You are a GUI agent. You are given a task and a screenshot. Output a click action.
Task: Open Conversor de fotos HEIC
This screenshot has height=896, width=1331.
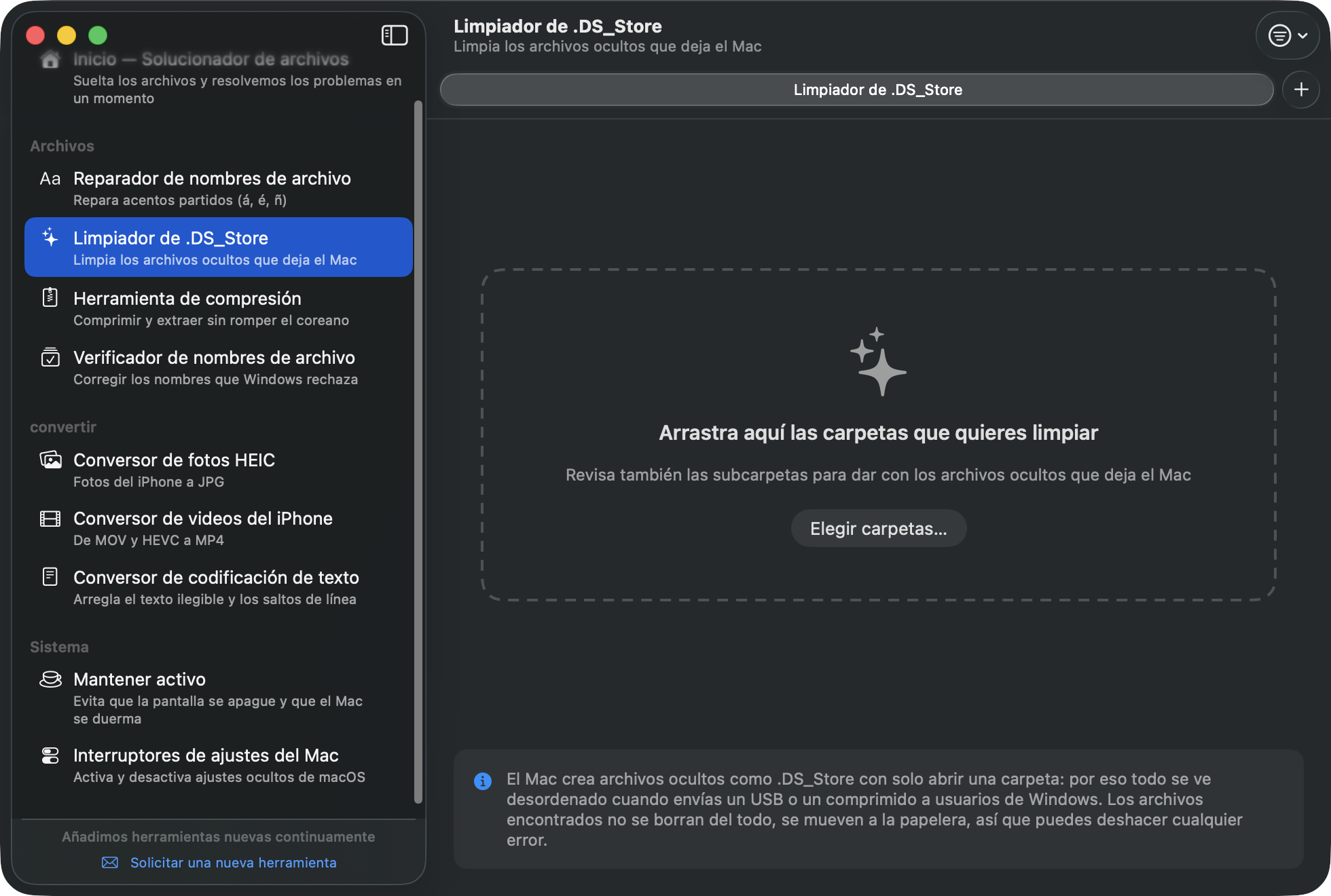coord(219,470)
